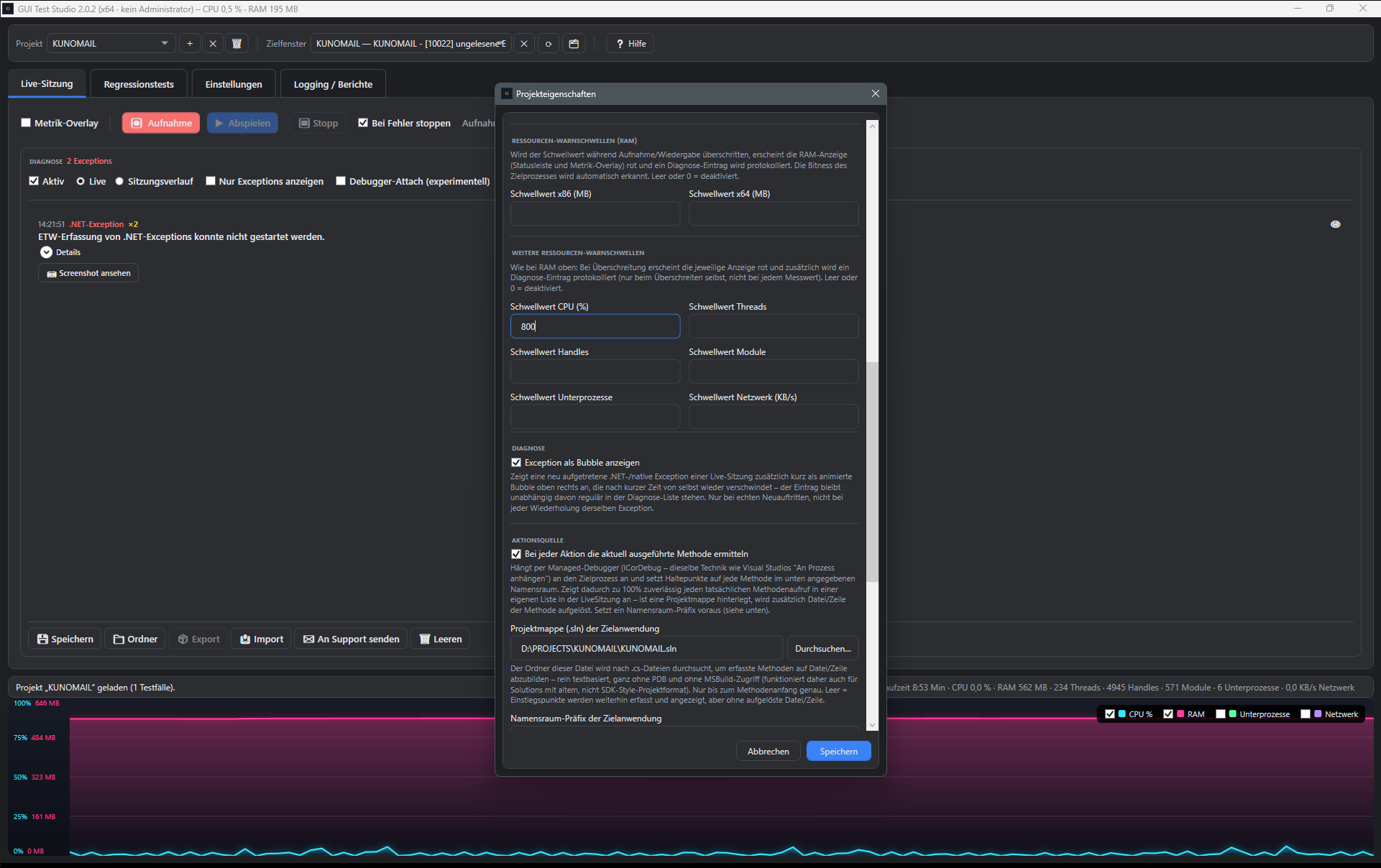
Task: Click Schwellwert Threads field
Action: (x=774, y=326)
